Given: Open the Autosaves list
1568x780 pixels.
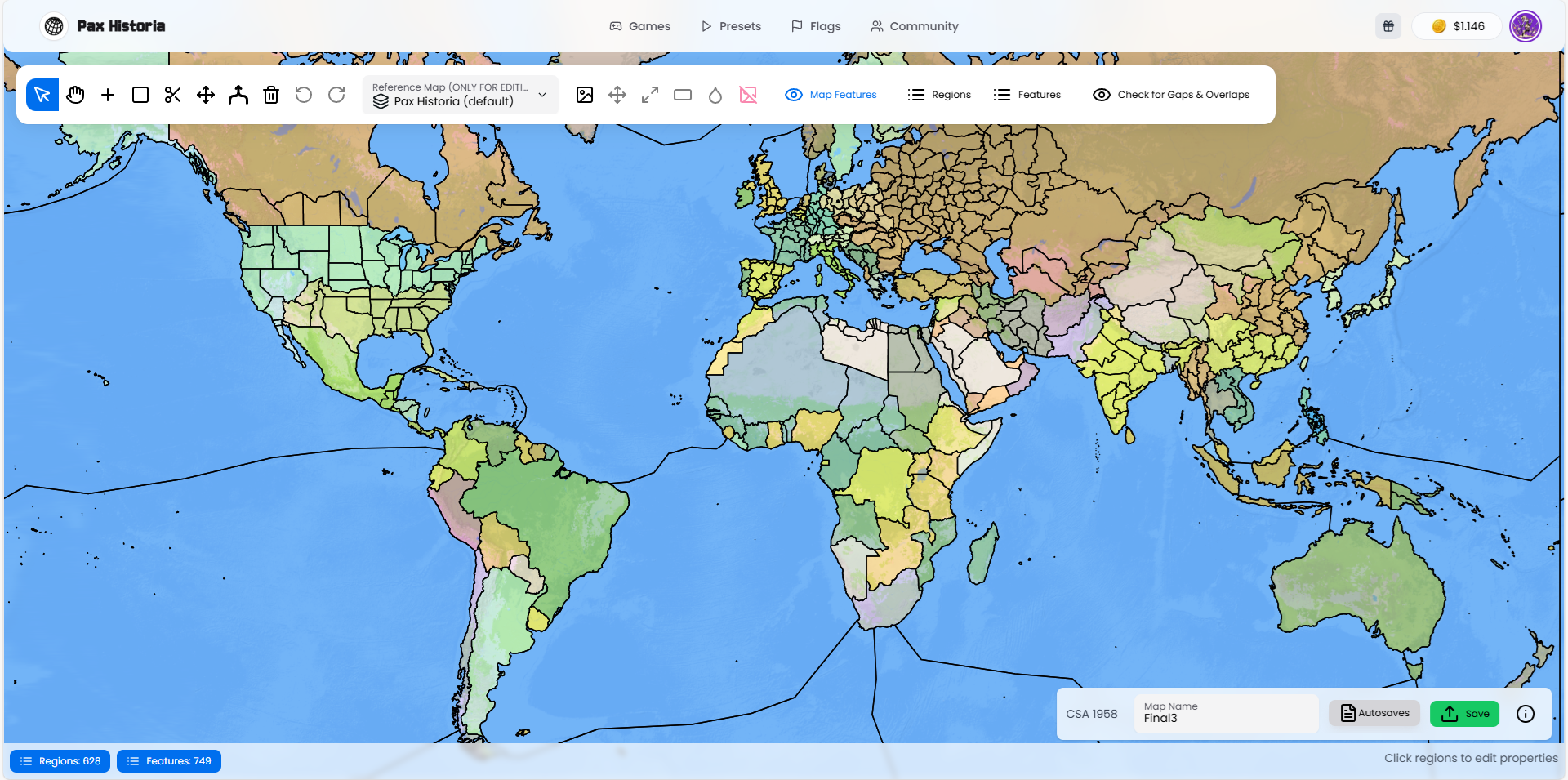Looking at the screenshot, I should (1374, 714).
